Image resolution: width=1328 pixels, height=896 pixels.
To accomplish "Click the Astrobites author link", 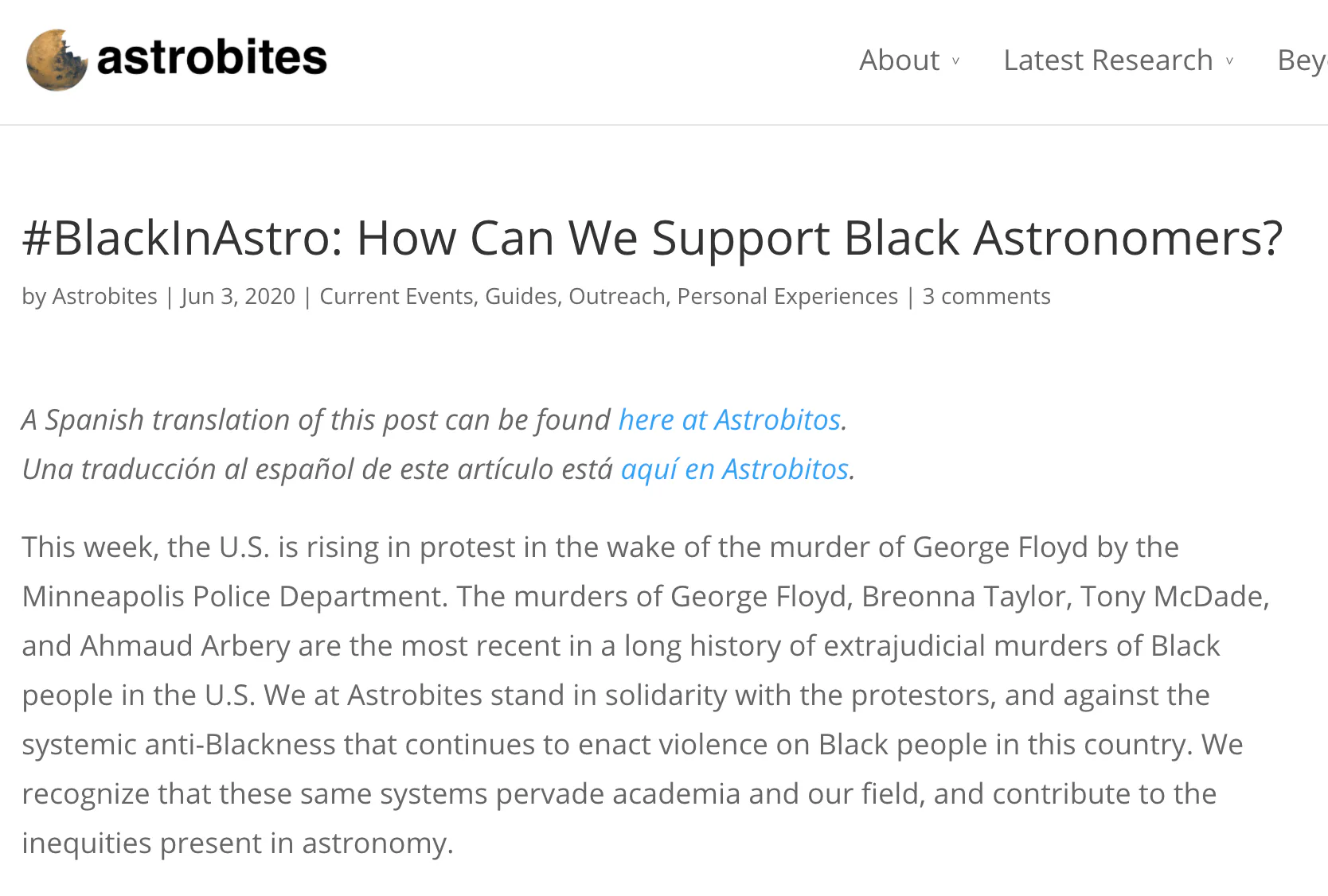I will coord(104,296).
